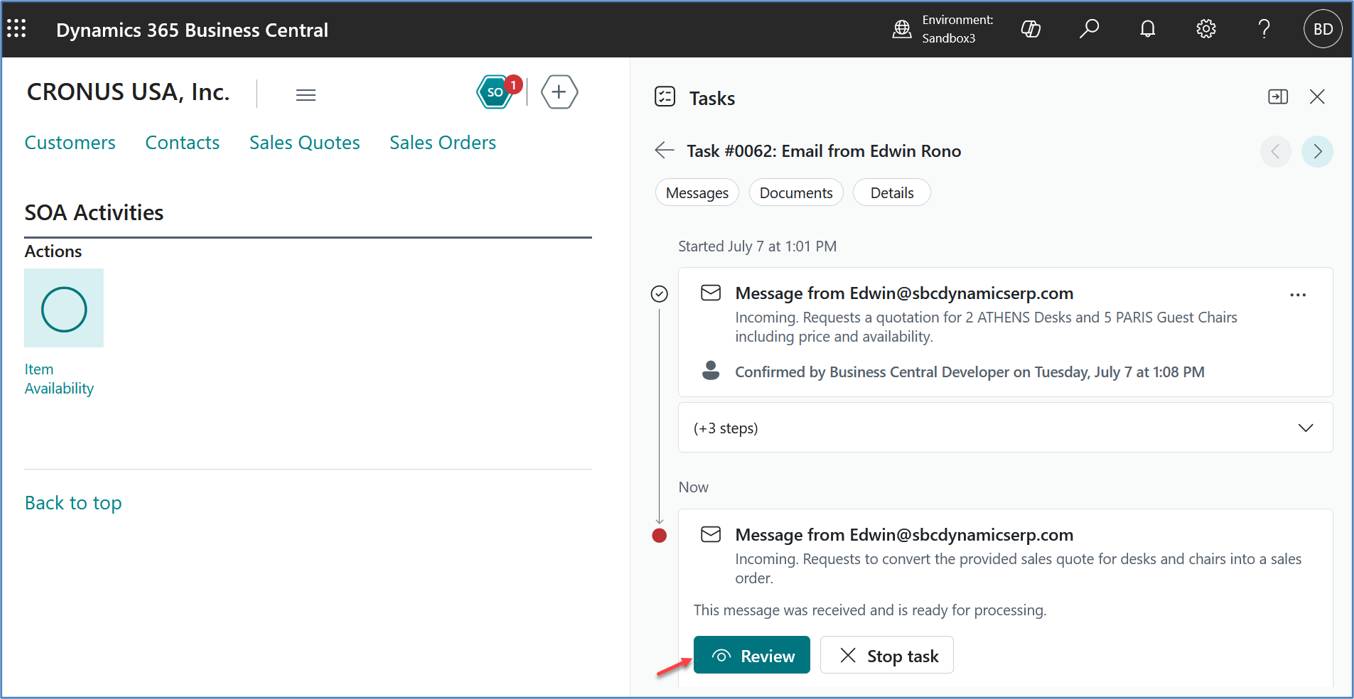1354x699 pixels.
Task: Open the app launcher waffle menu
Action: pos(17,29)
